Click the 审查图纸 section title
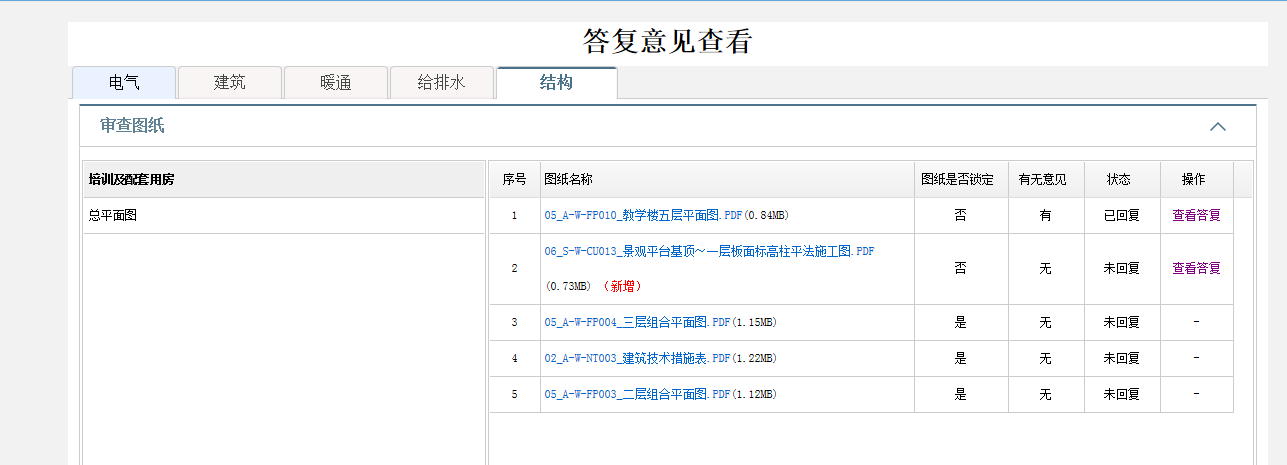 [132, 126]
